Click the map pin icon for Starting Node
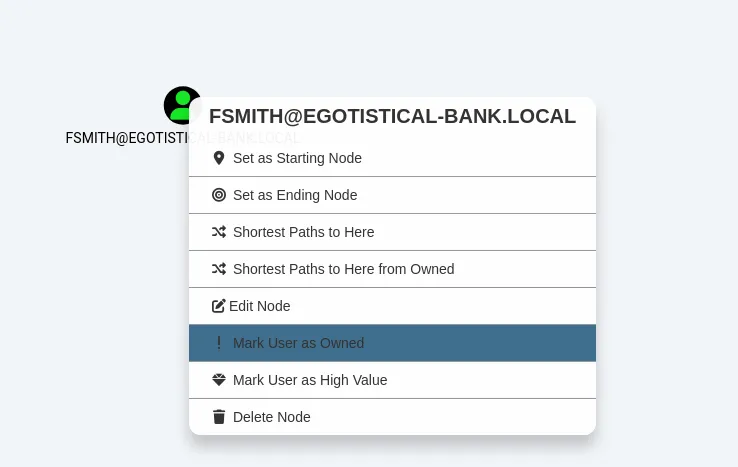This screenshot has width=738, height=467. pyautogui.click(x=219, y=158)
